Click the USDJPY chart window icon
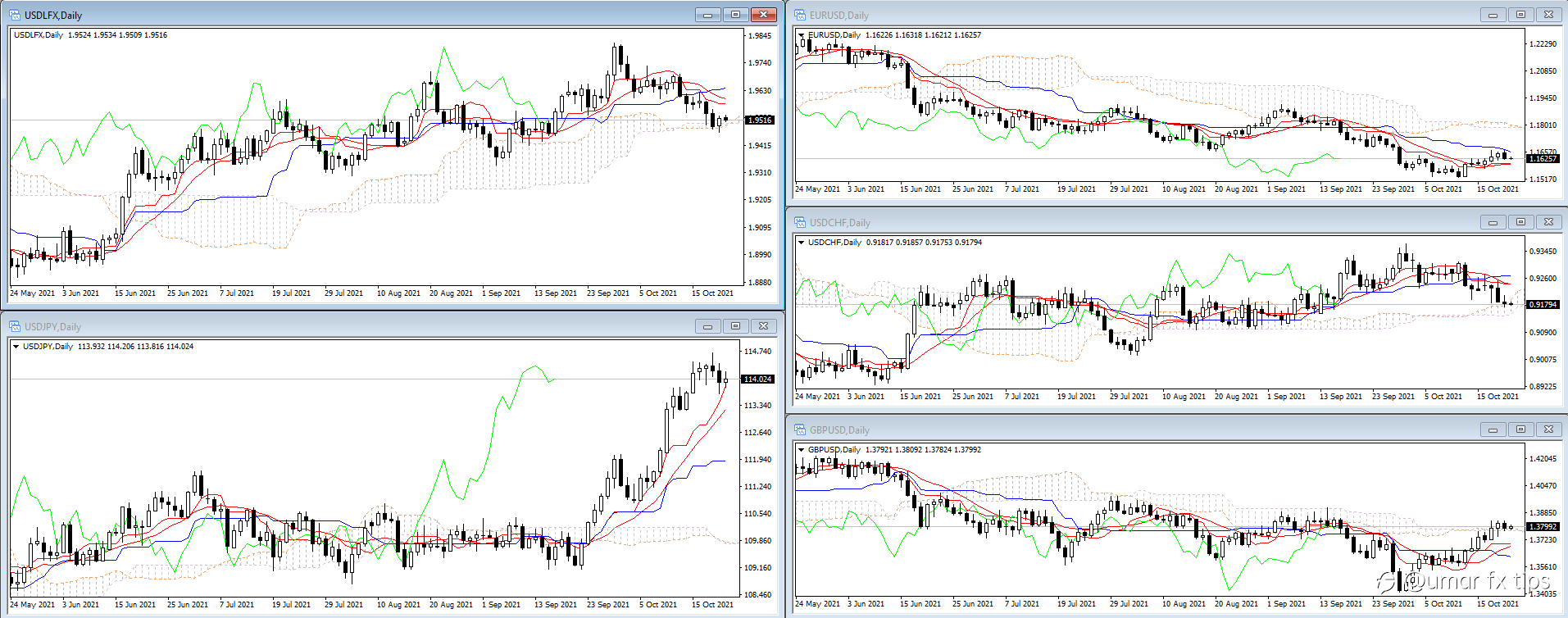Image resolution: width=1568 pixels, height=618 pixels. point(15,326)
